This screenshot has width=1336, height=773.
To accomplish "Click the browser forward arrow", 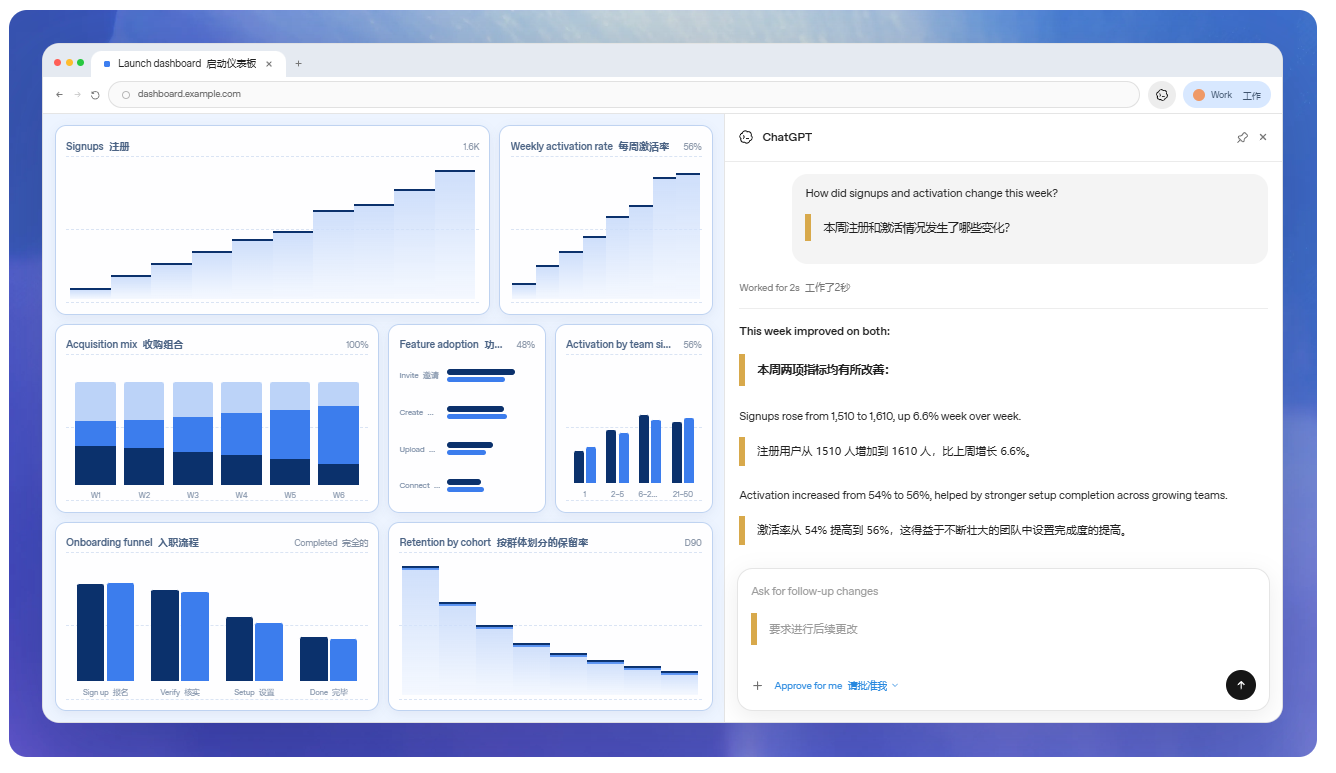I will [77, 94].
